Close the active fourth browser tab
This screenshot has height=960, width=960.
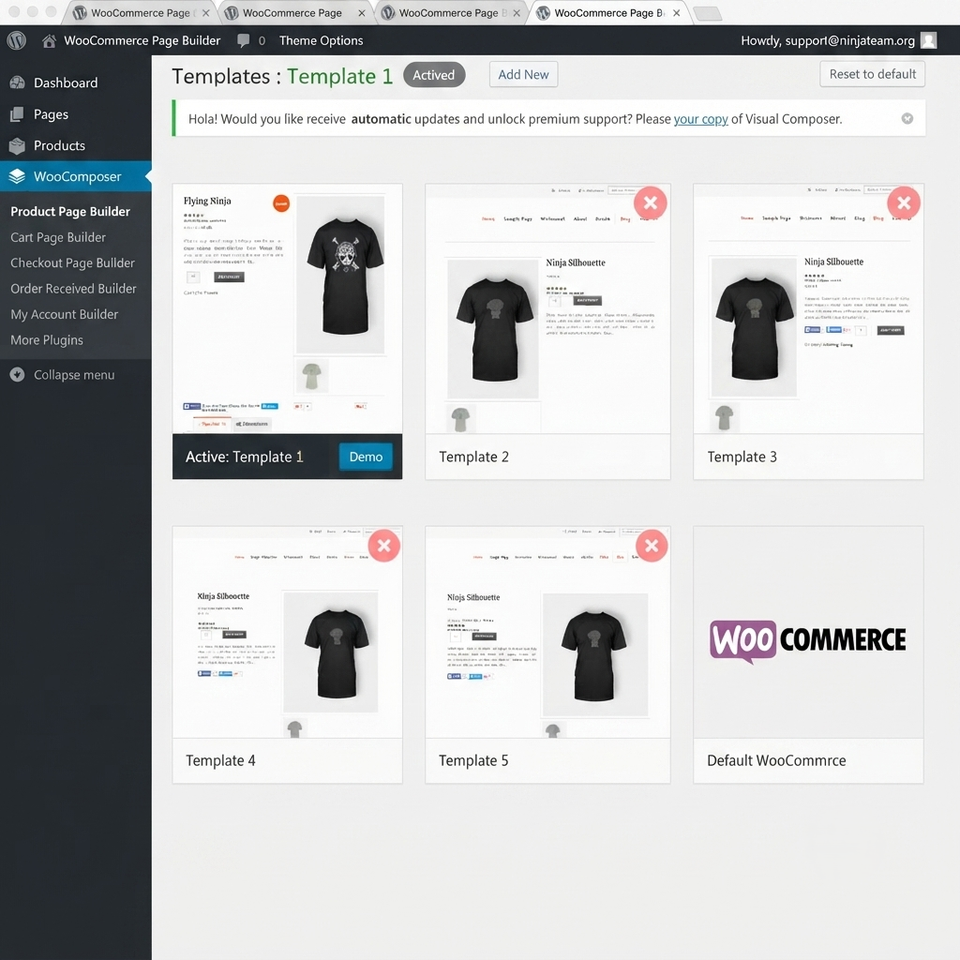click(677, 13)
